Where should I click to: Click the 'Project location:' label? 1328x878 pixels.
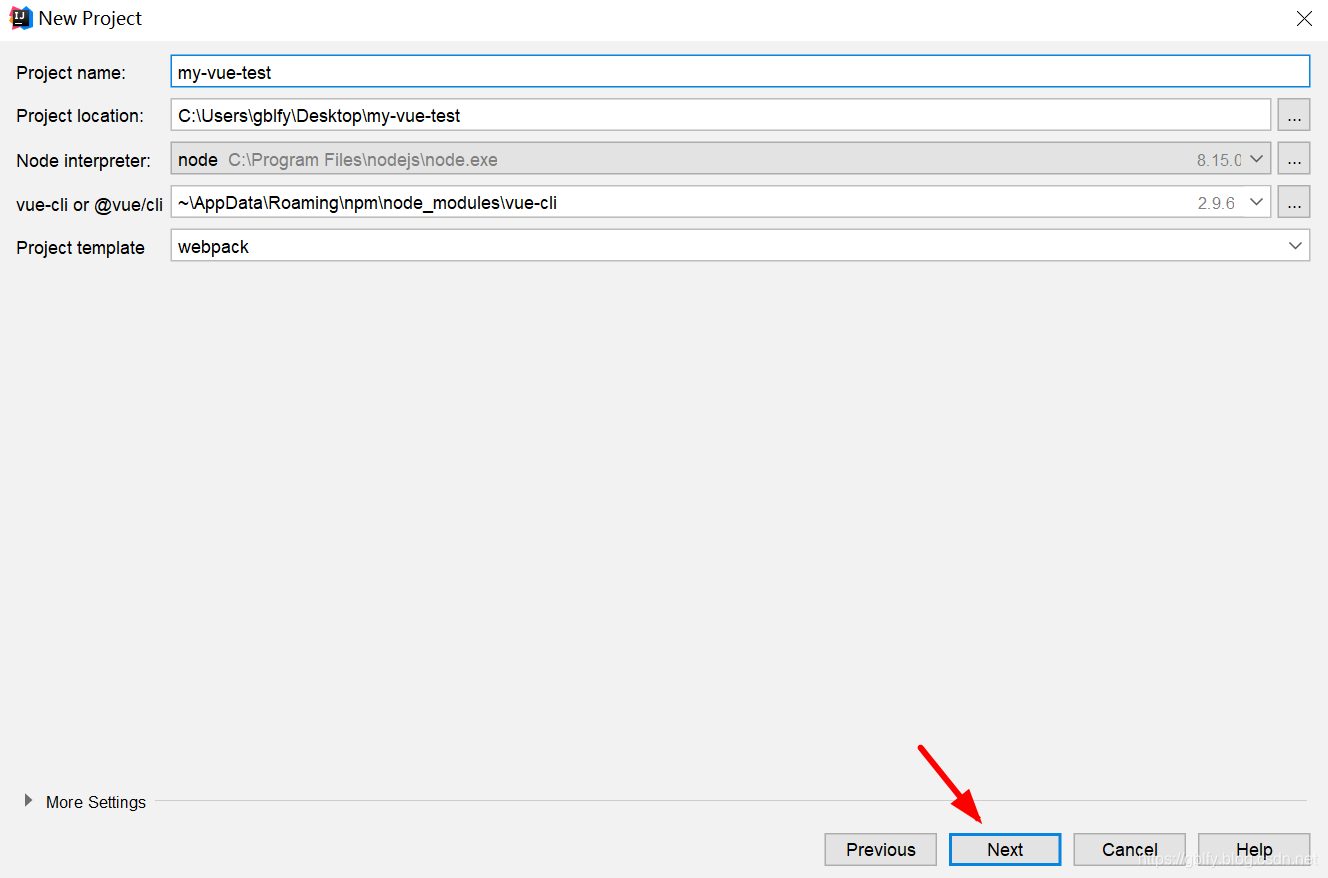80,116
